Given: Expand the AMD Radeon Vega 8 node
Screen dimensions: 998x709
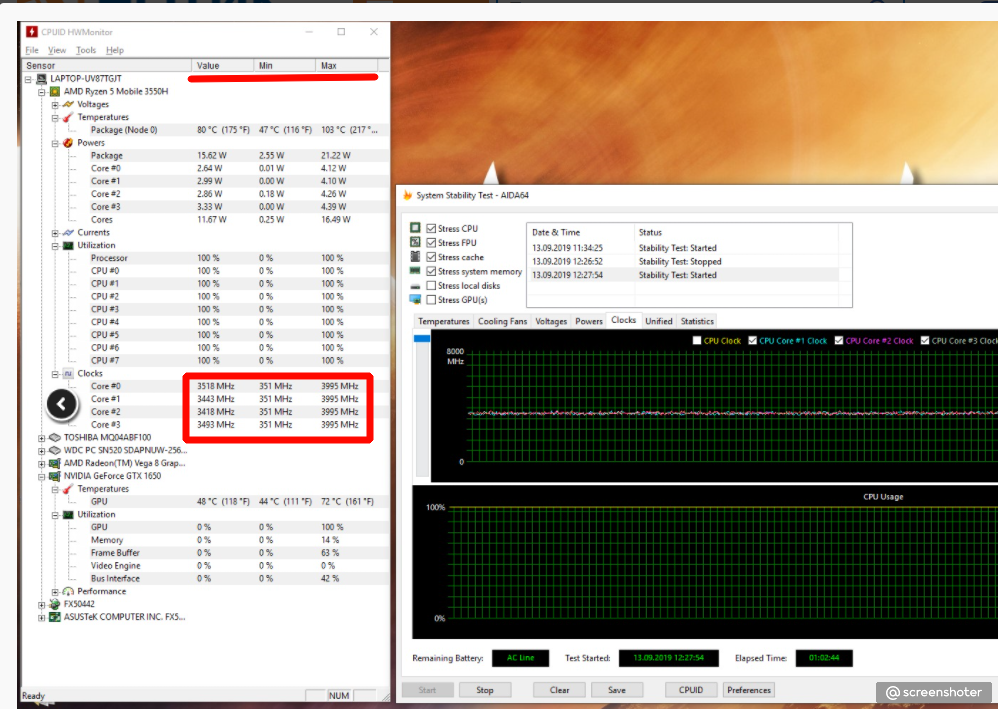Looking at the screenshot, I should (x=41, y=463).
